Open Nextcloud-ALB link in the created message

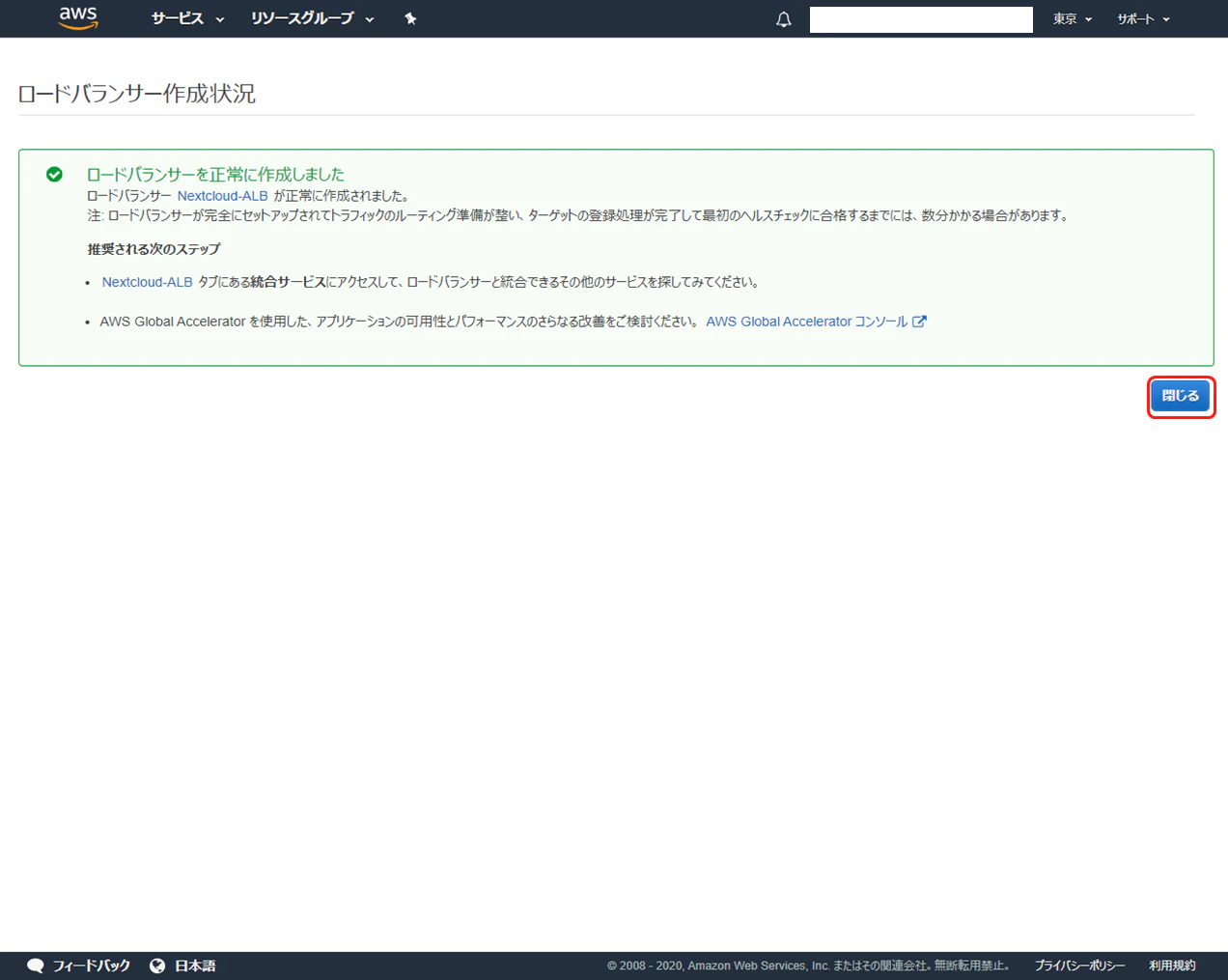coord(222,196)
